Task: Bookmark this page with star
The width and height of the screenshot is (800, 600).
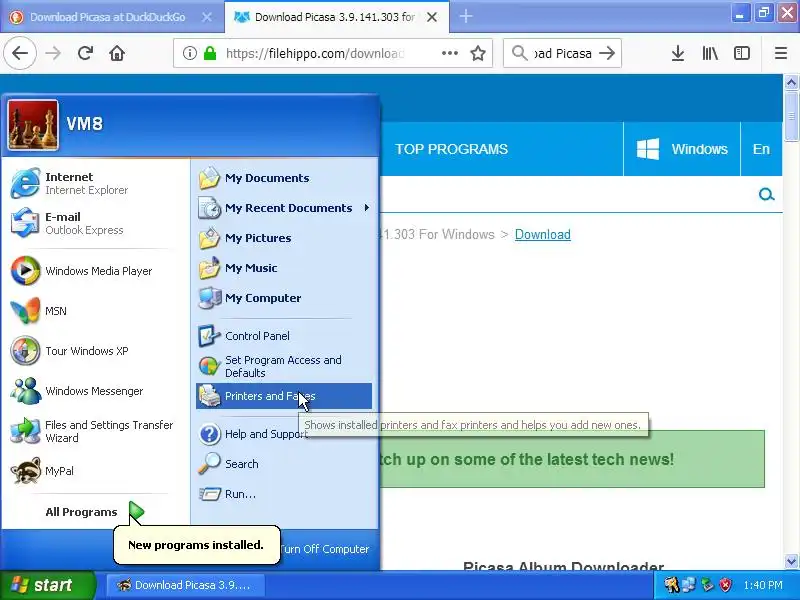Action: 478,53
